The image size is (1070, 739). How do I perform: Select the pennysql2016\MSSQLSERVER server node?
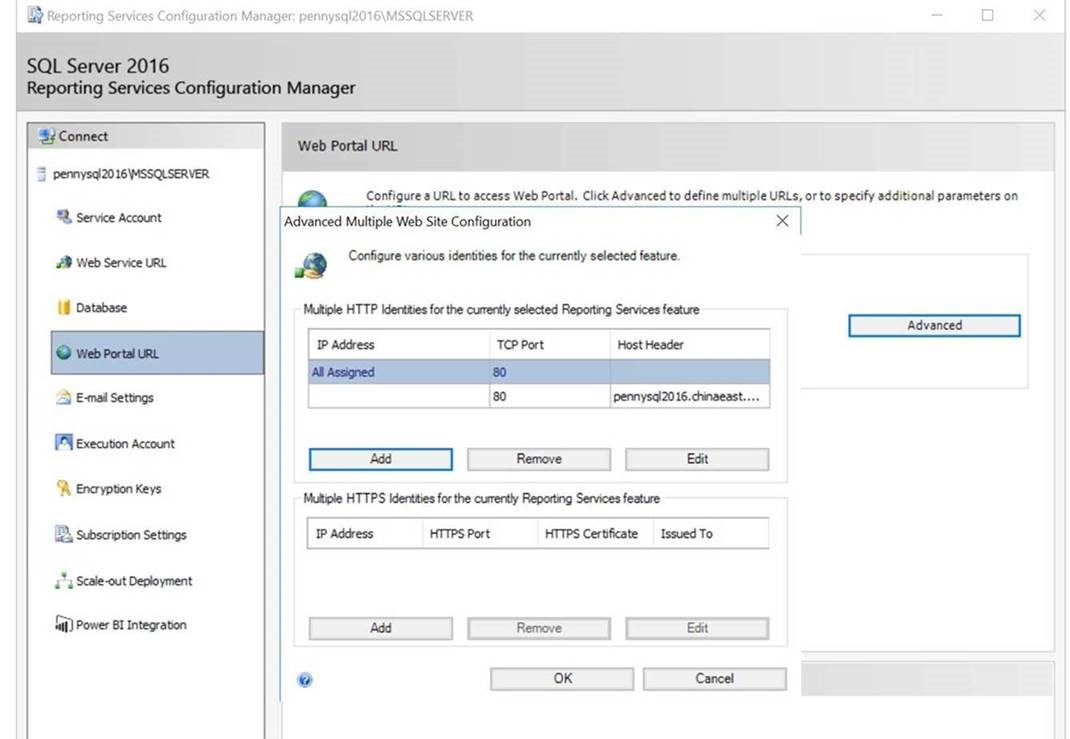(130, 174)
